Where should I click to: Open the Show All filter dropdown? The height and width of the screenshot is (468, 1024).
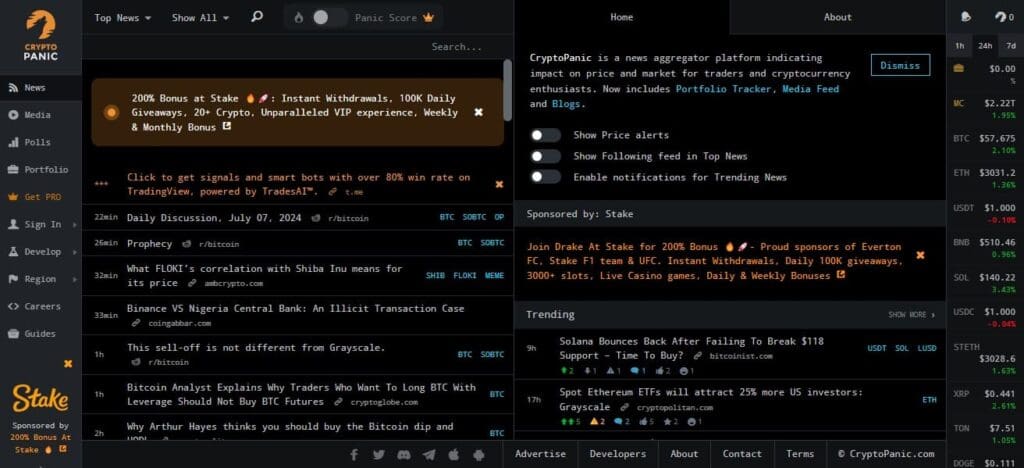pos(200,18)
